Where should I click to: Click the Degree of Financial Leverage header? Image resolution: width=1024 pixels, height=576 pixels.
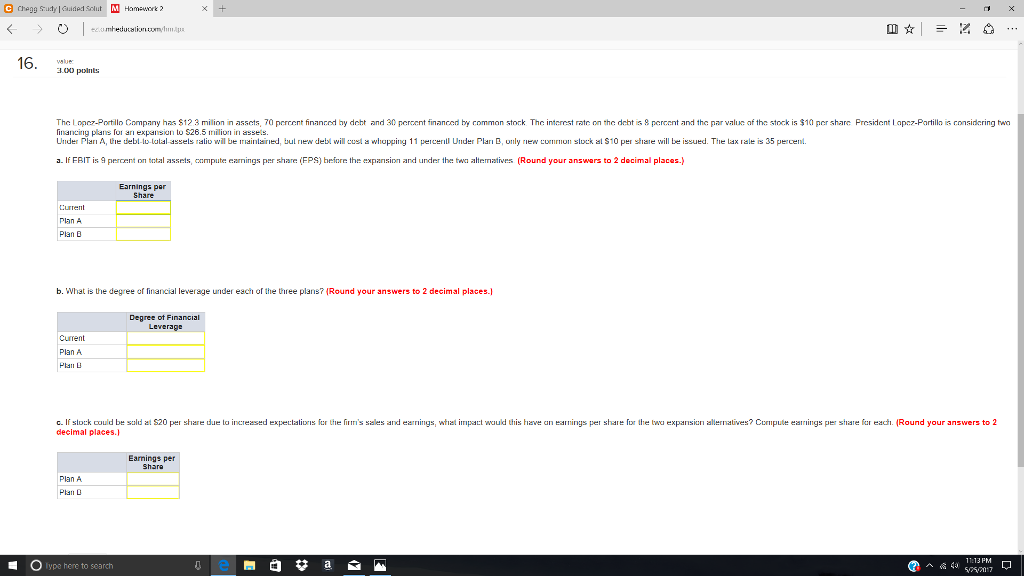pyautogui.click(x=165, y=322)
